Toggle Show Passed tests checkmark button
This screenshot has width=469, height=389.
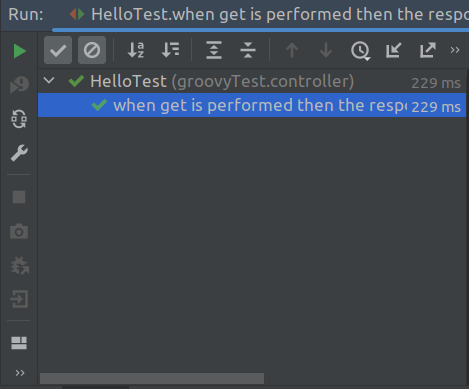click(x=58, y=50)
